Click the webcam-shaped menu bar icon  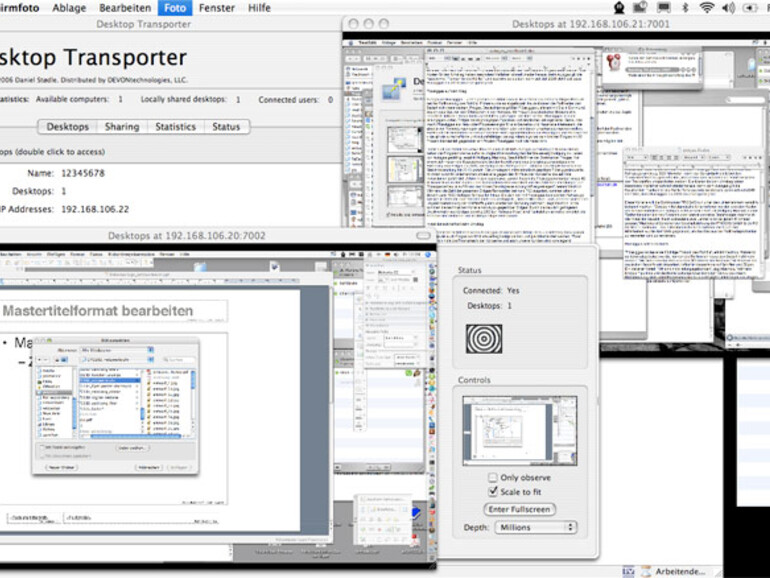pyautogui.click(x=619, y=7)
